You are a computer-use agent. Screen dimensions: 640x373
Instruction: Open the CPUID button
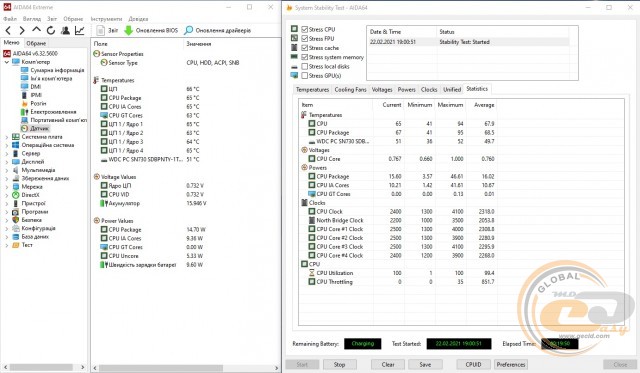click(x=473, y=364)
